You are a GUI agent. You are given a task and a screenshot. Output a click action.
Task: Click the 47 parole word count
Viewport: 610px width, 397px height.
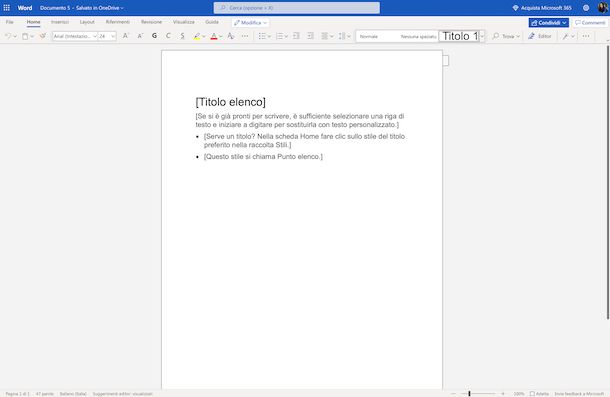click(45, 394)
